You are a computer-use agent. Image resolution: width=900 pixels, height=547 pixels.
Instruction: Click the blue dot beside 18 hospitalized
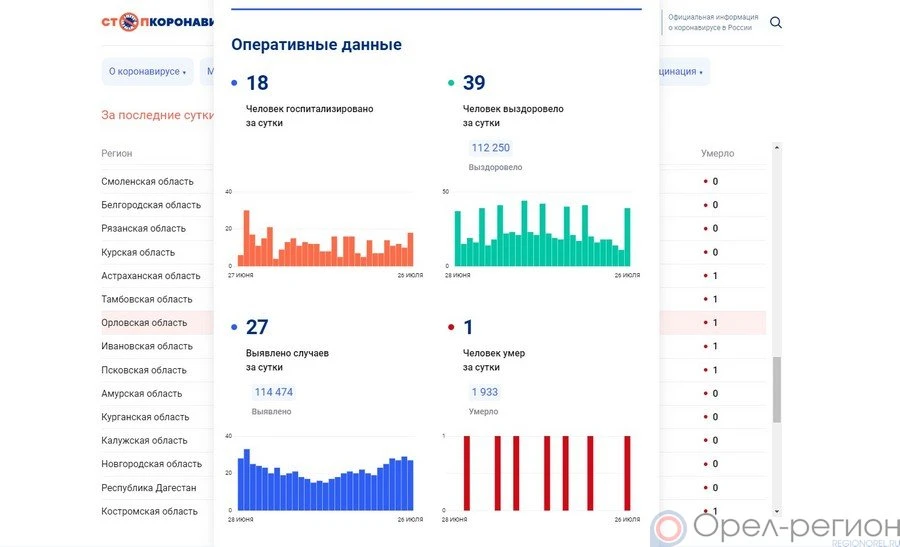click(235, 83)
